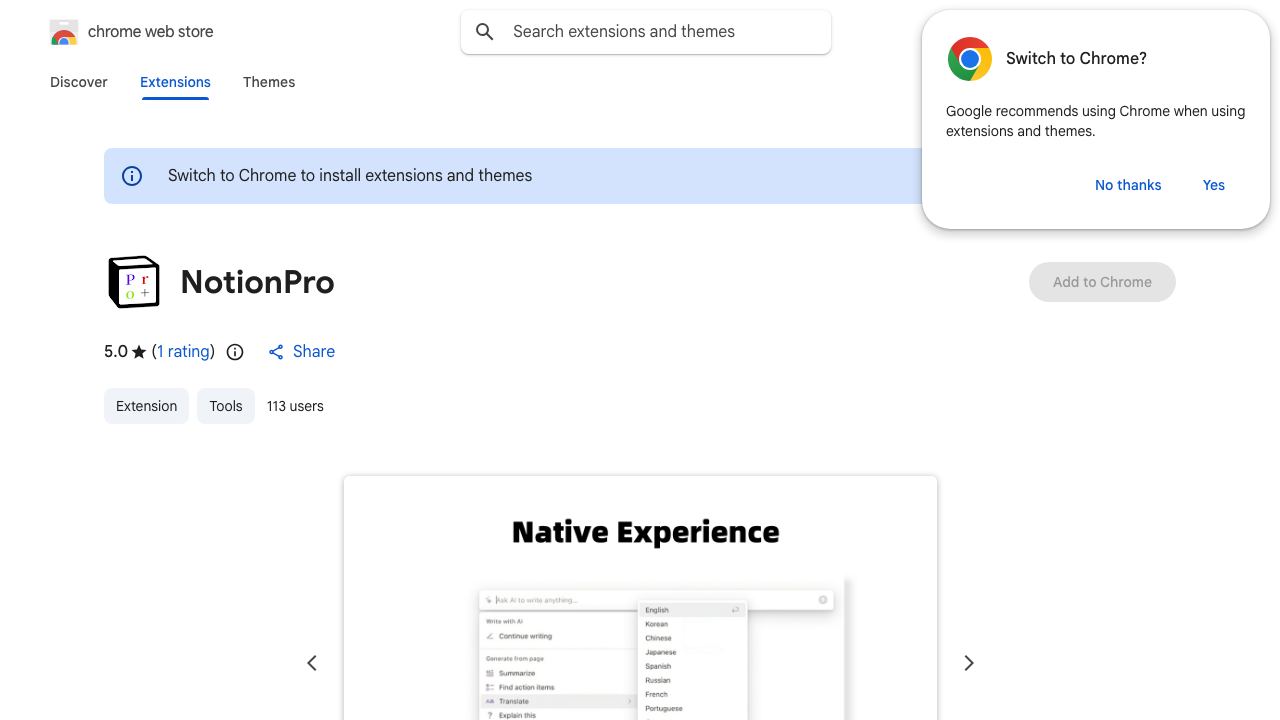Open the '1 rating' link
The height and width of the screenshot is (720, 1280).
(184, 352)
